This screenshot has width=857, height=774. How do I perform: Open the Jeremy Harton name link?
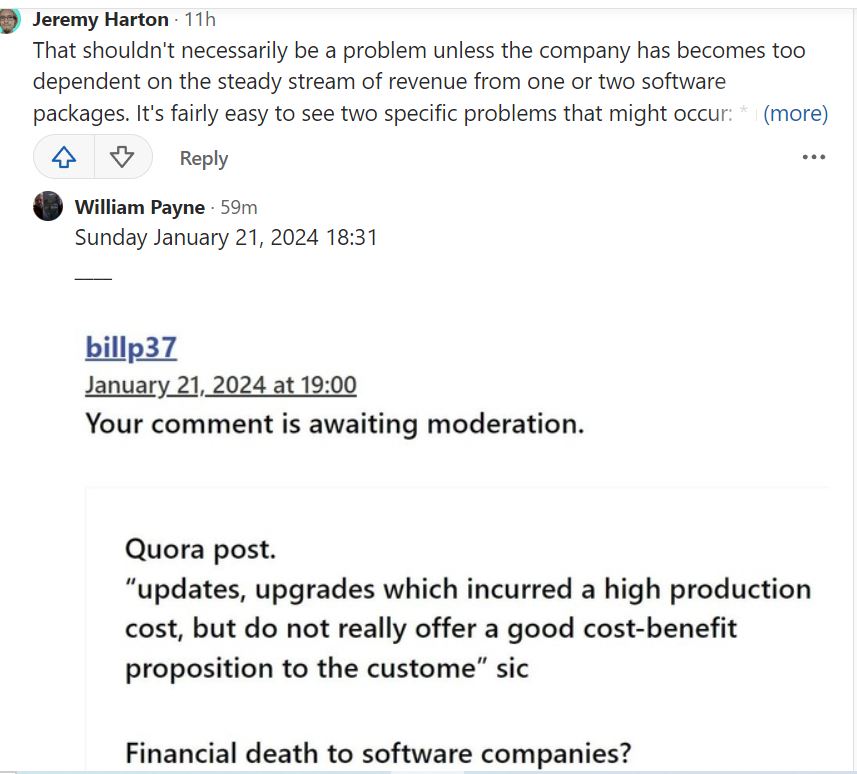tap(101, 20)
